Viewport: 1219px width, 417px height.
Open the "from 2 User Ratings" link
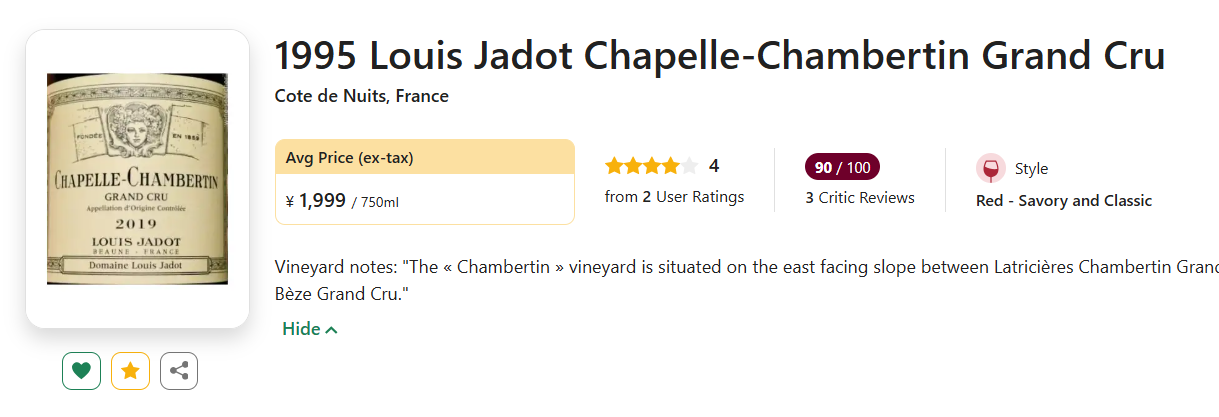(x=674, y=197)
